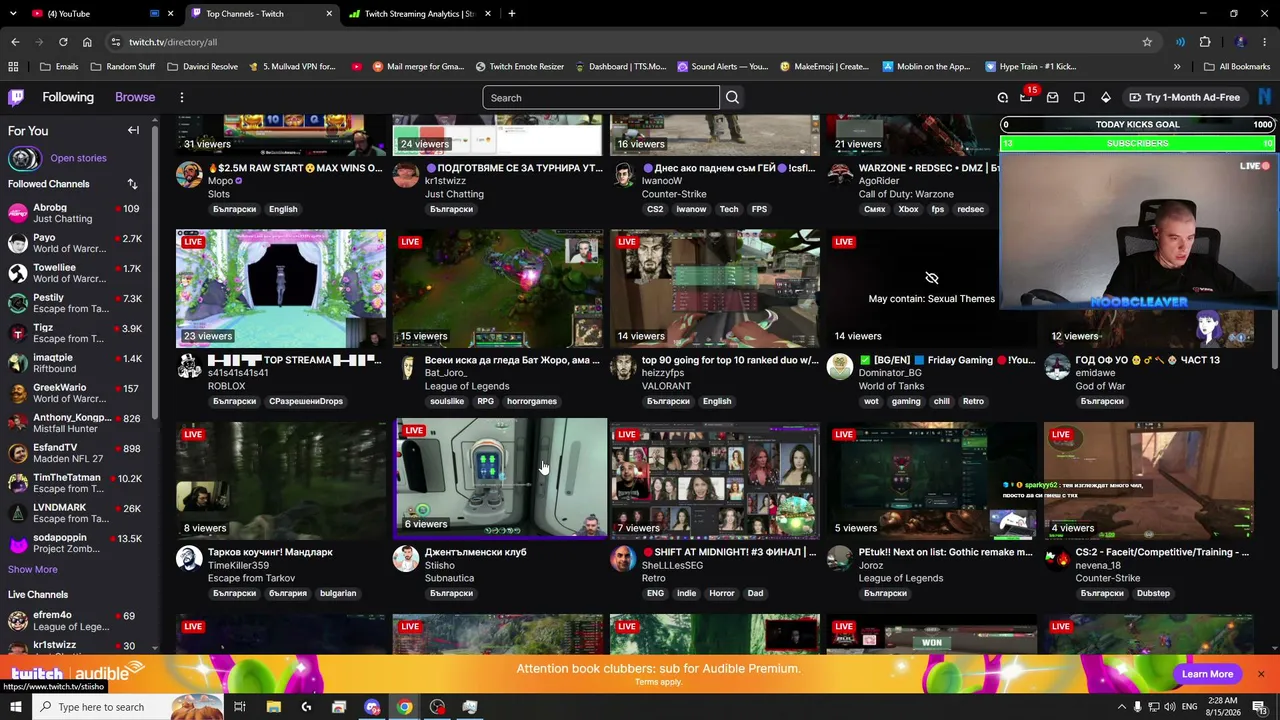
Task: Open Twitch notifications with 15 badge
Action: (x=1026, y=97)
